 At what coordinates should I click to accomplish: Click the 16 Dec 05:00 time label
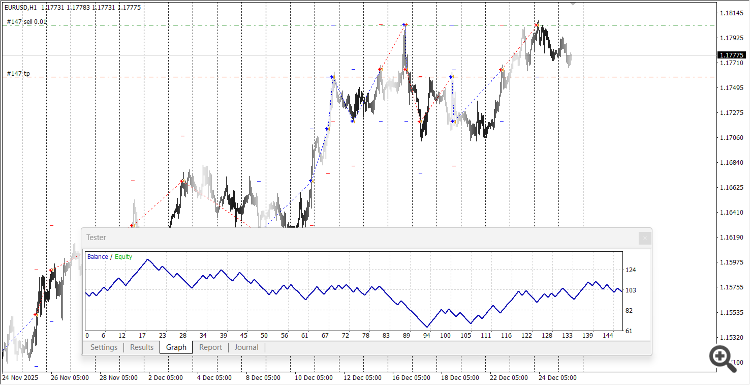[412, 378]
